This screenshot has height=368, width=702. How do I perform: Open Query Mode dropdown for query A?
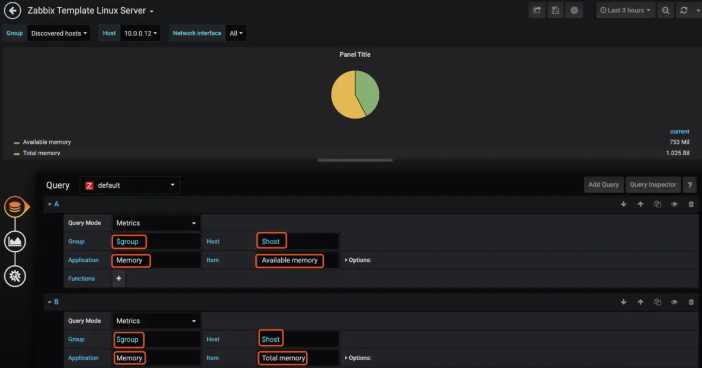(x=156, y=223)
